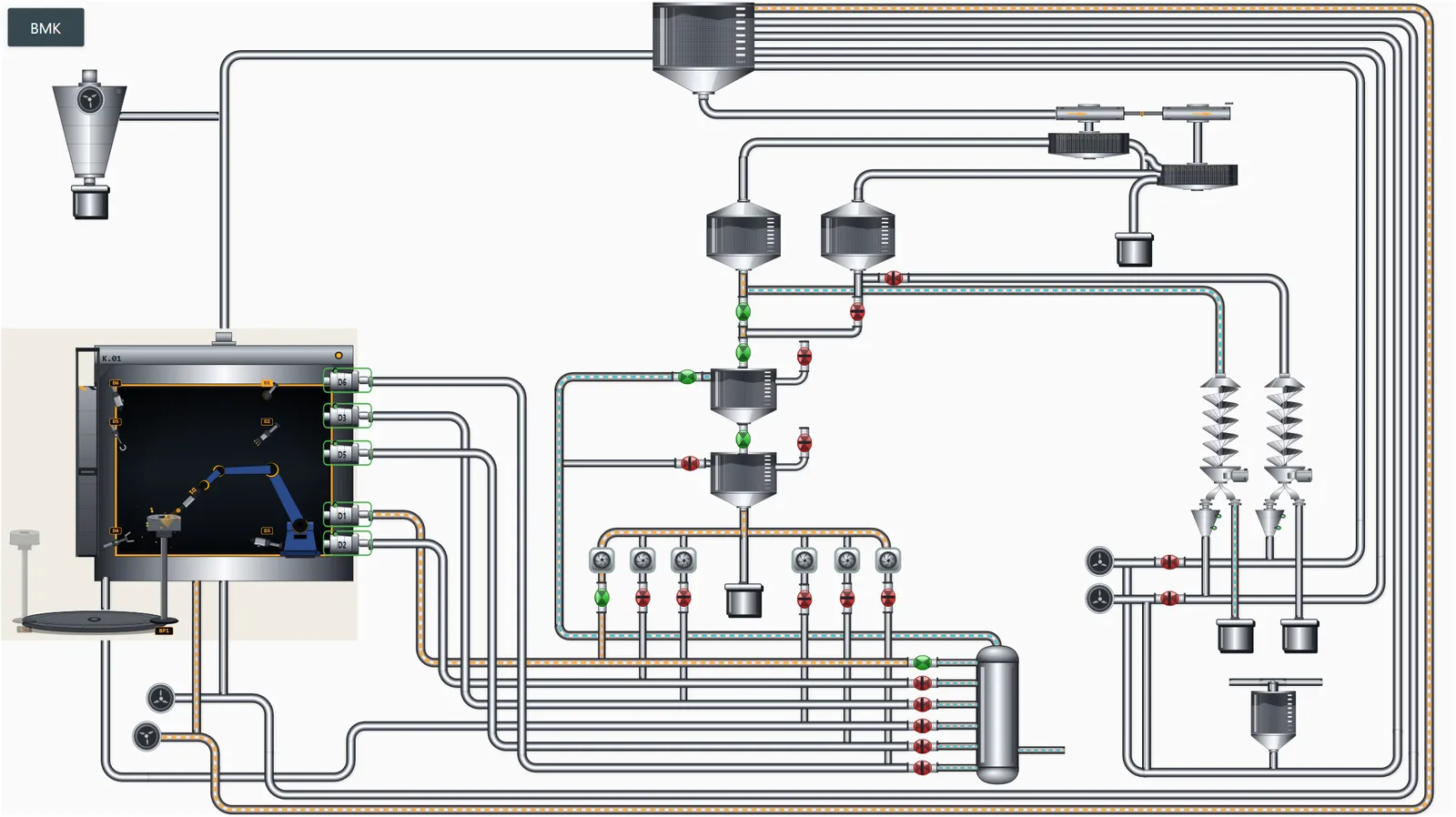
Task: Select the vertical manifold vessel
Action: (997, 714)
